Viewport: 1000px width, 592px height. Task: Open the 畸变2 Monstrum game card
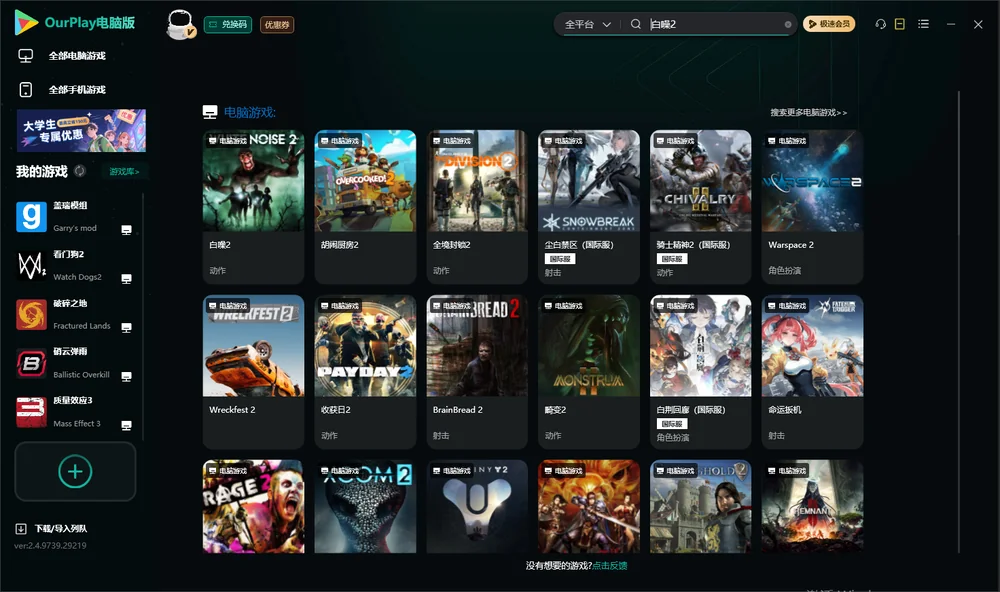tap(589, 372)
